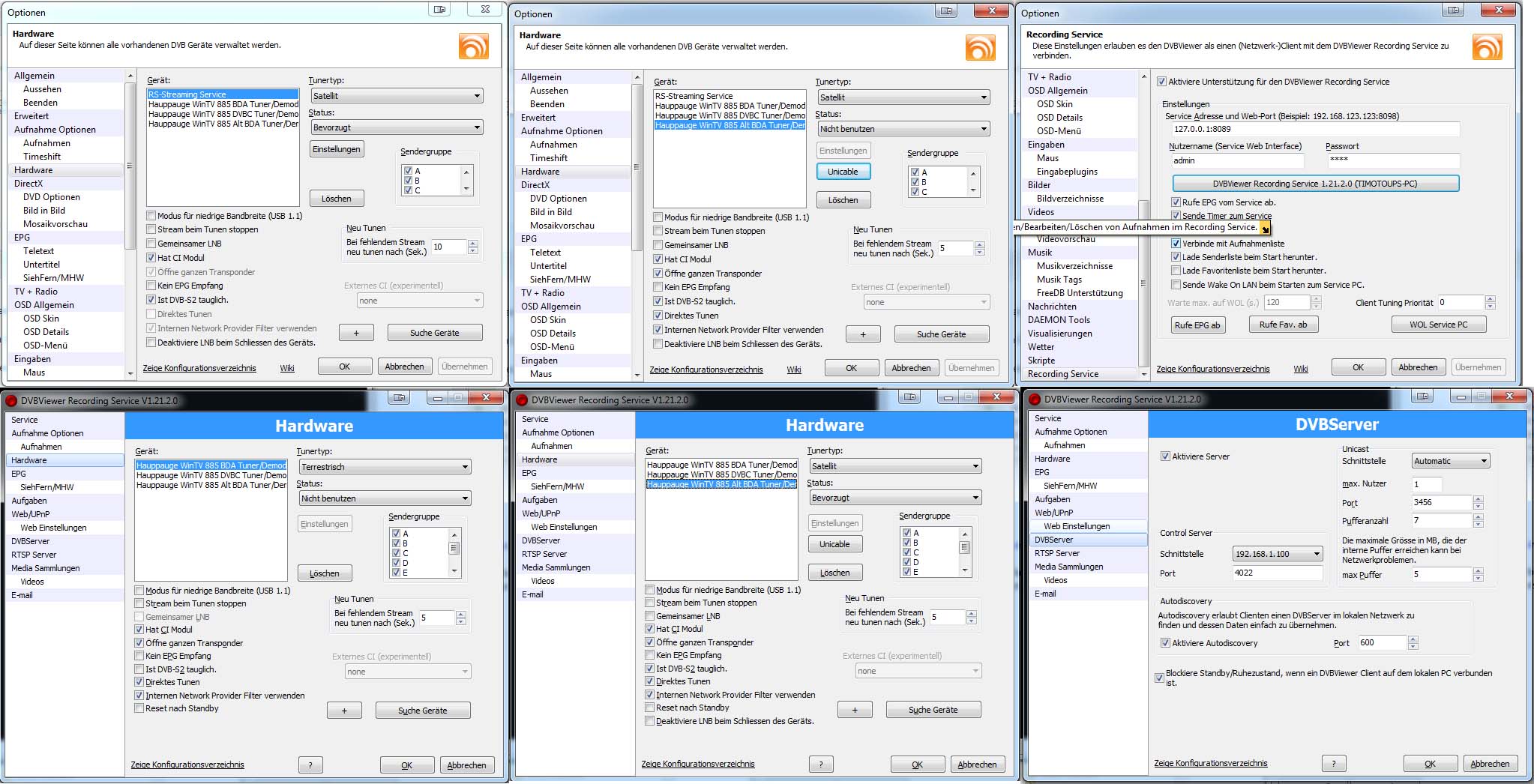Select 'FreeDB Unterstützung' in options tree
Viewport: 1534px width, 784px height.
pos(1079,293)
